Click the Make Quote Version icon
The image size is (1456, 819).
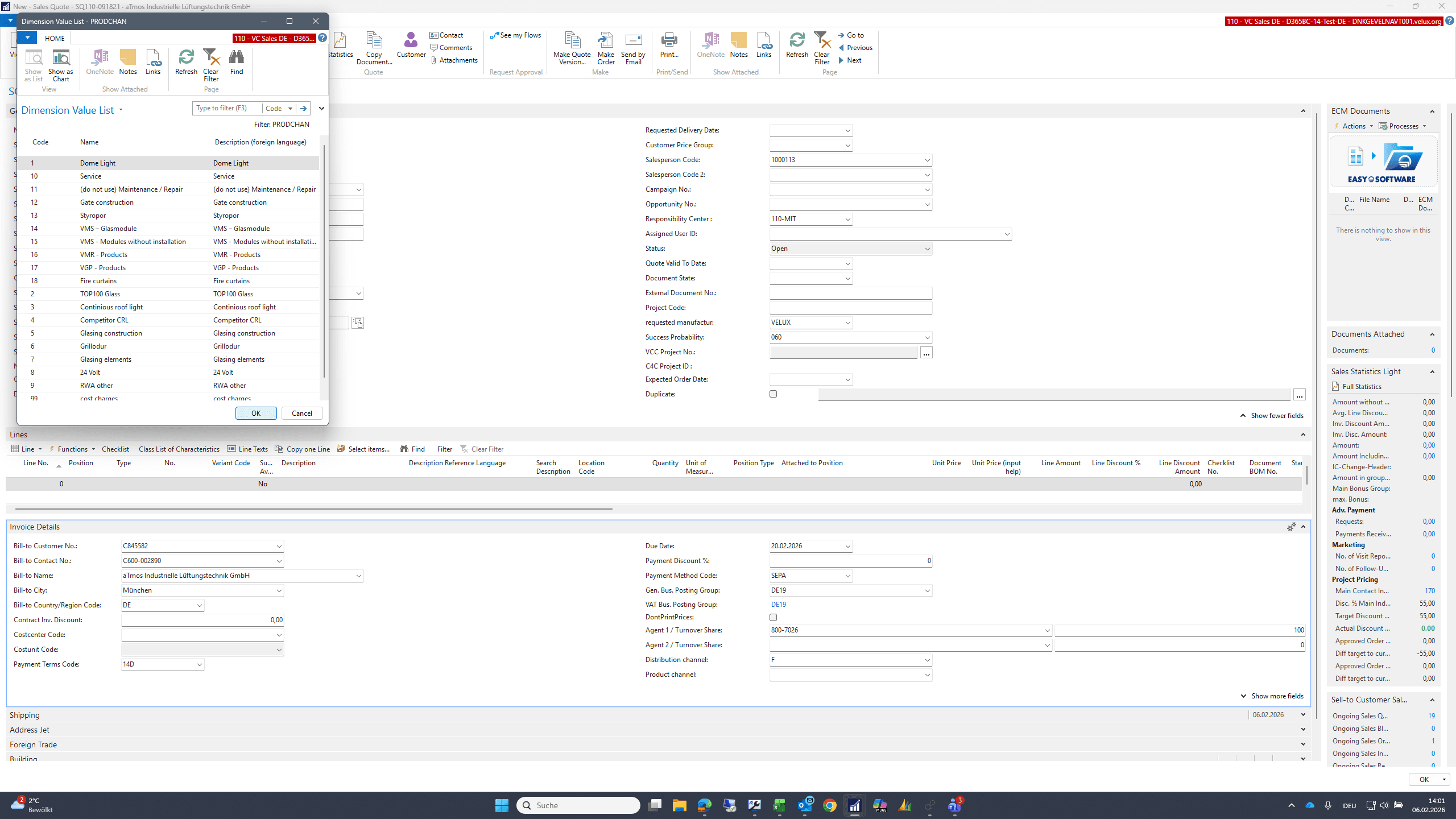[x=572, y=48]
